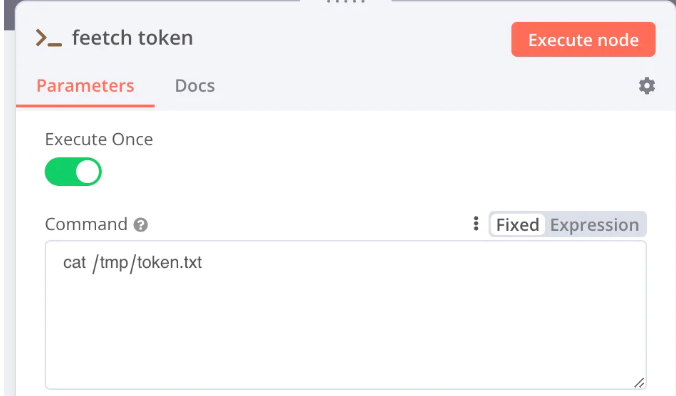The width and height of the screenshot is (676, 396).
Task: Click the Execute Once label
Action: (x=99, y=139)
